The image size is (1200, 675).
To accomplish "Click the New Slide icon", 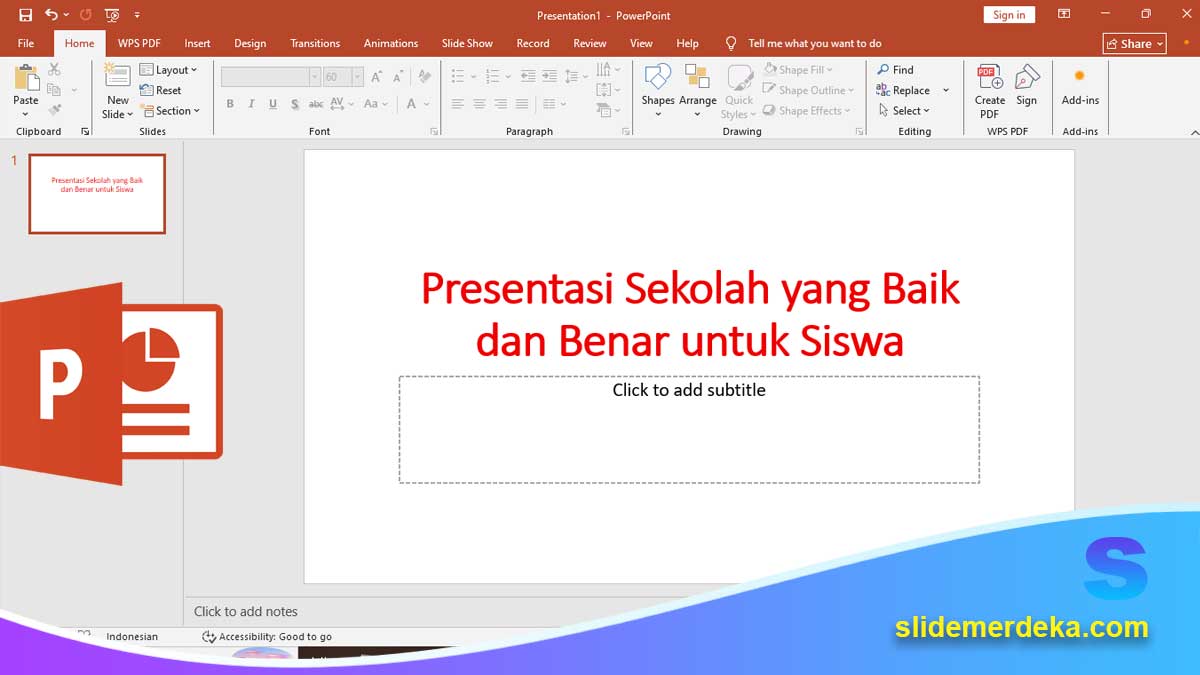I will point(118,77).
